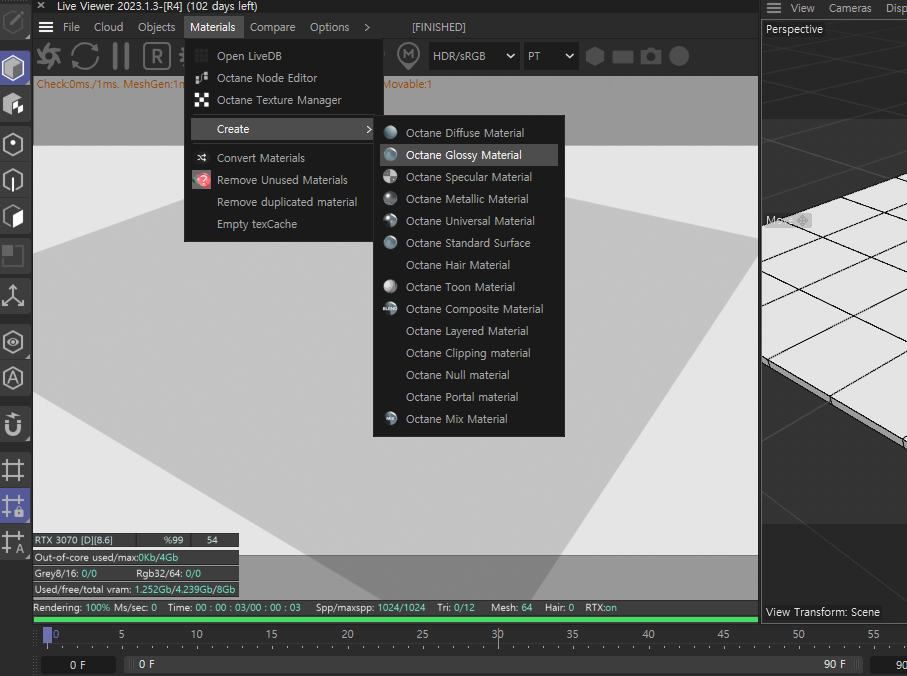Open viewport hamburger menu
The height and width of the screenshot is (676, 907).
click(x=774, y=8)
